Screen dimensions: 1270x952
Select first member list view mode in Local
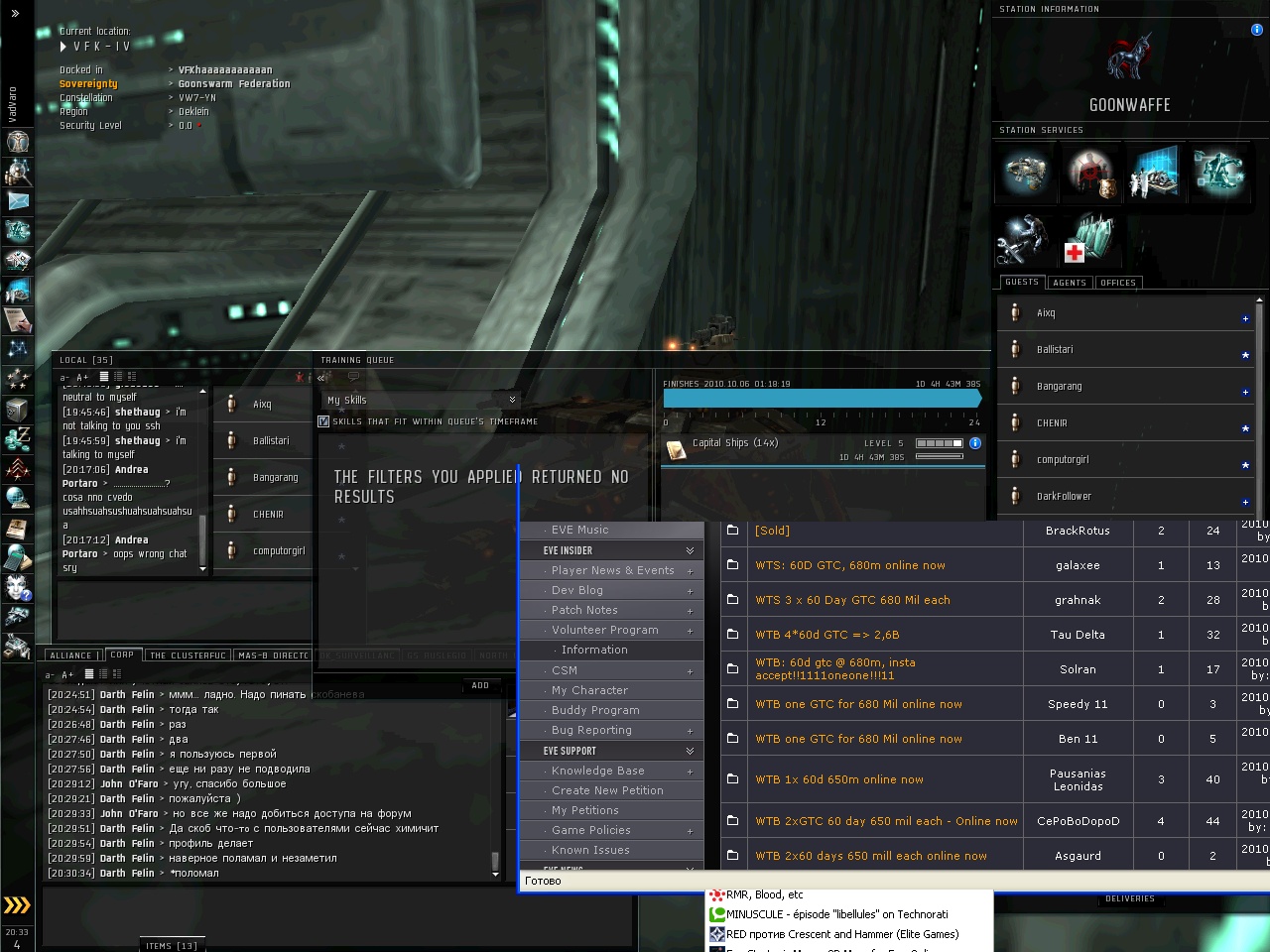coord(103,377)
